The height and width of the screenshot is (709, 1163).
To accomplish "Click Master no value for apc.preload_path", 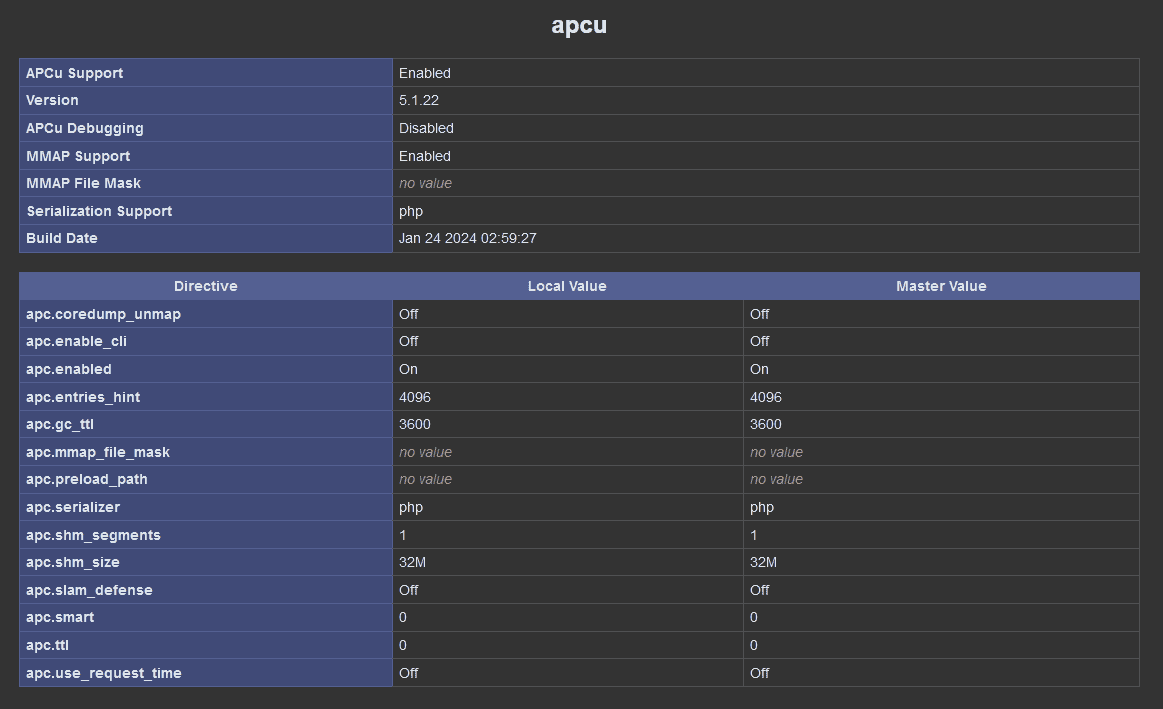I will click(776, 479).
